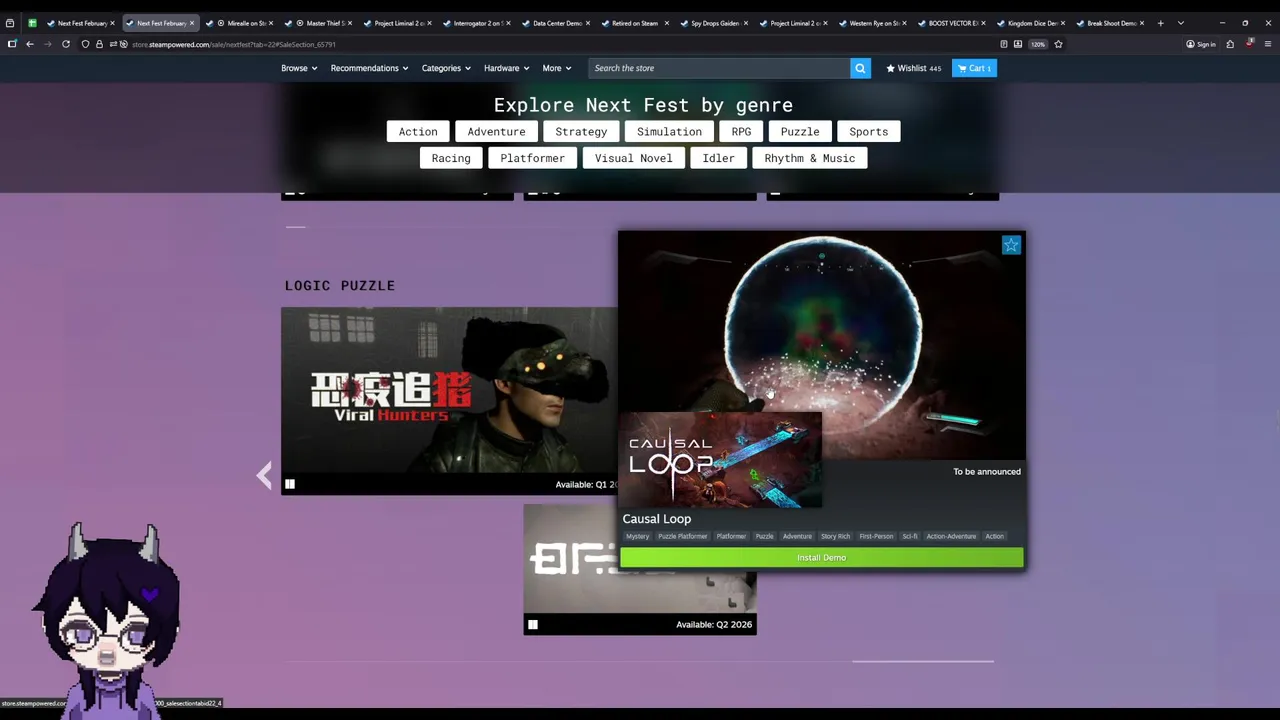The image size is (1280, 720).
Task: Select the Visual Novel genre button
Action: coord(633,158)
